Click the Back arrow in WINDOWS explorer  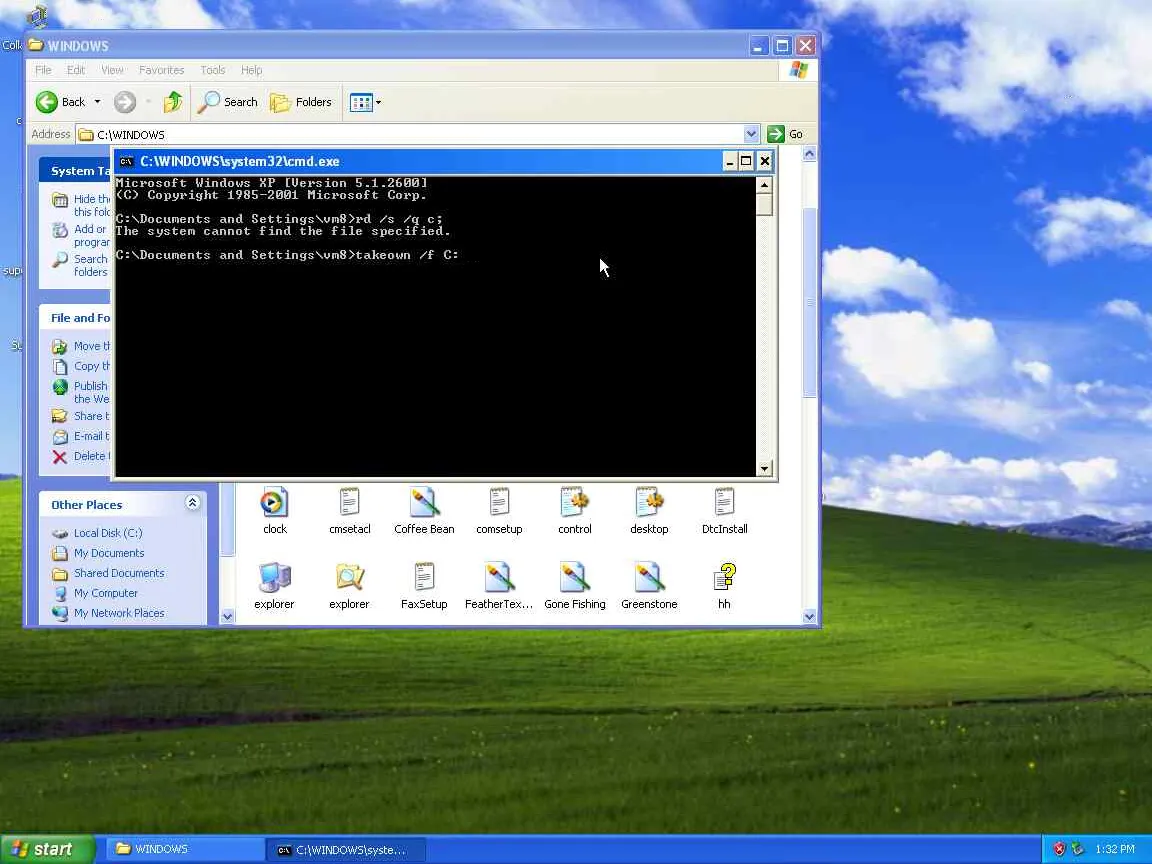[47, 102]
